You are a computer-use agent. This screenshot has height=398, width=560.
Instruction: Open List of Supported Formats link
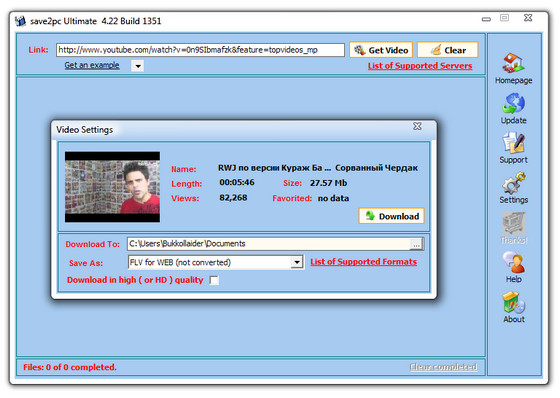point(364,262)
